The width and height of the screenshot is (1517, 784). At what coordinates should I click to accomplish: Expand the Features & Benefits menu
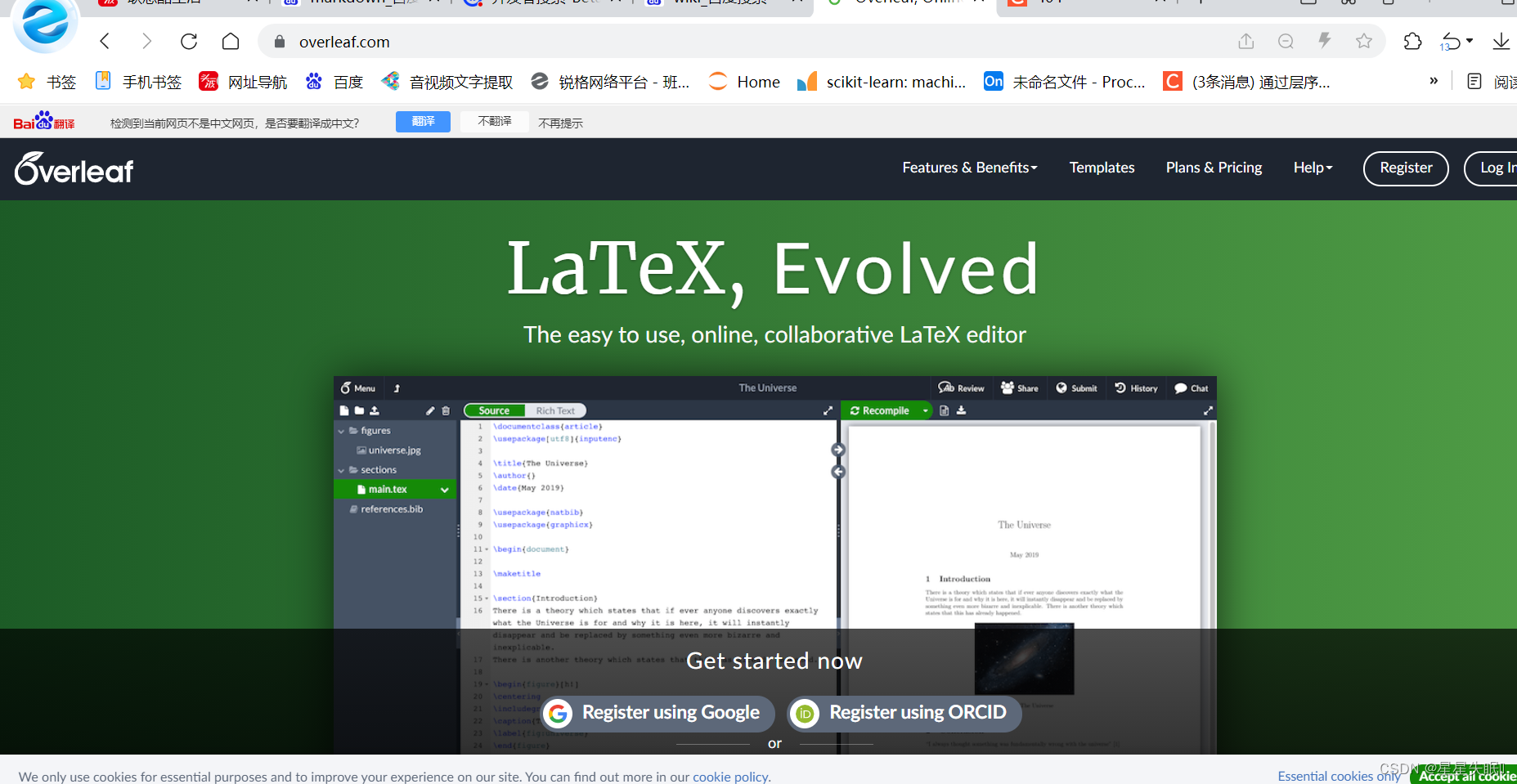tap(970, 168)
